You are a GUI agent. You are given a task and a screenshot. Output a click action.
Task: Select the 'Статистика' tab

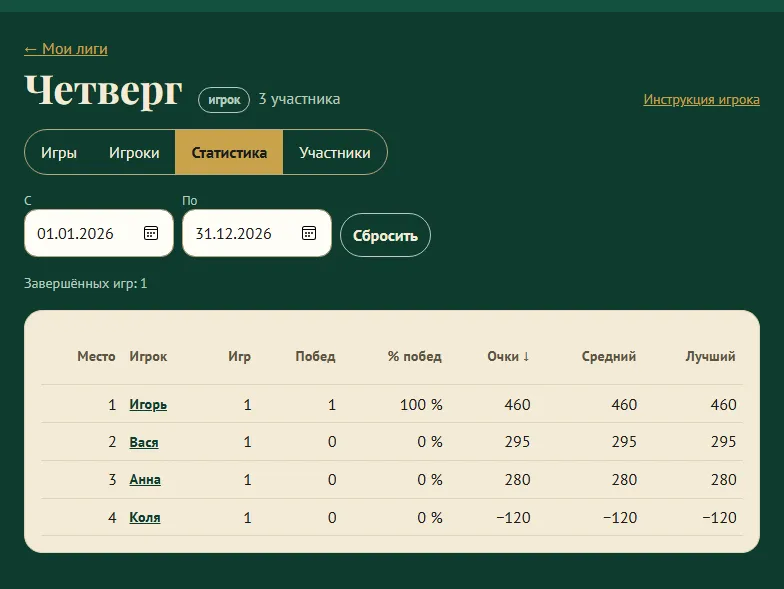point(229,152)
